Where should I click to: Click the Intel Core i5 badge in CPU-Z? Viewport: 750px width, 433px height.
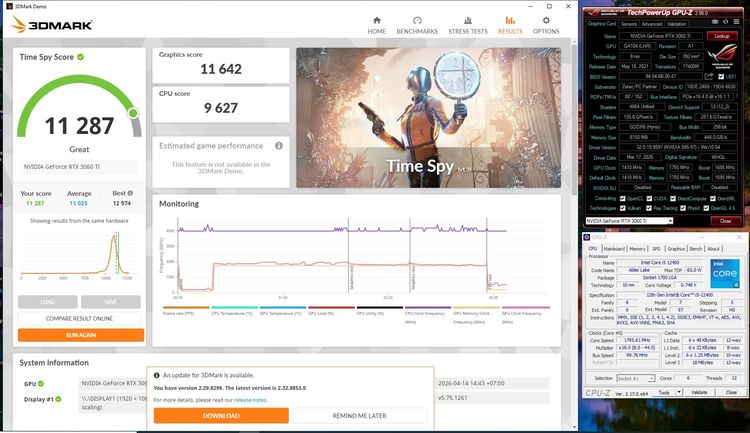725,274
